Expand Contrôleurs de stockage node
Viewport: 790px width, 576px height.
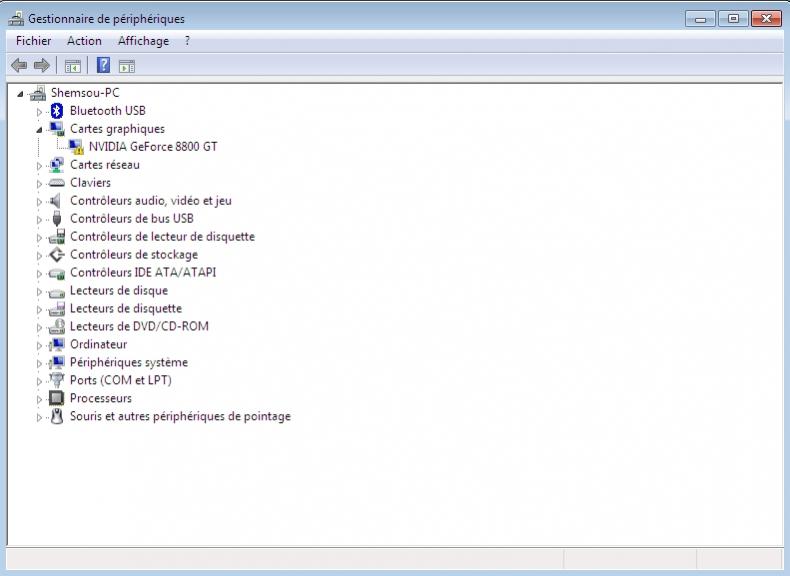[x=39, y=255]
